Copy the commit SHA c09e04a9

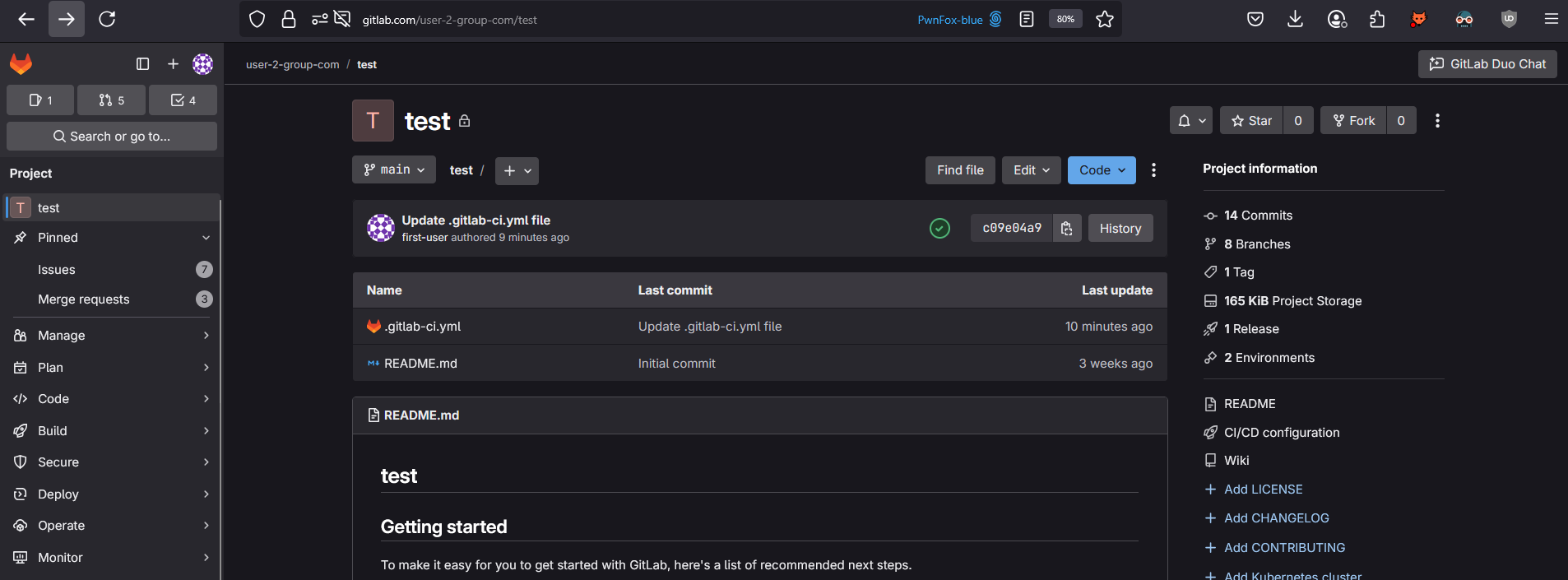(1066, 229)
